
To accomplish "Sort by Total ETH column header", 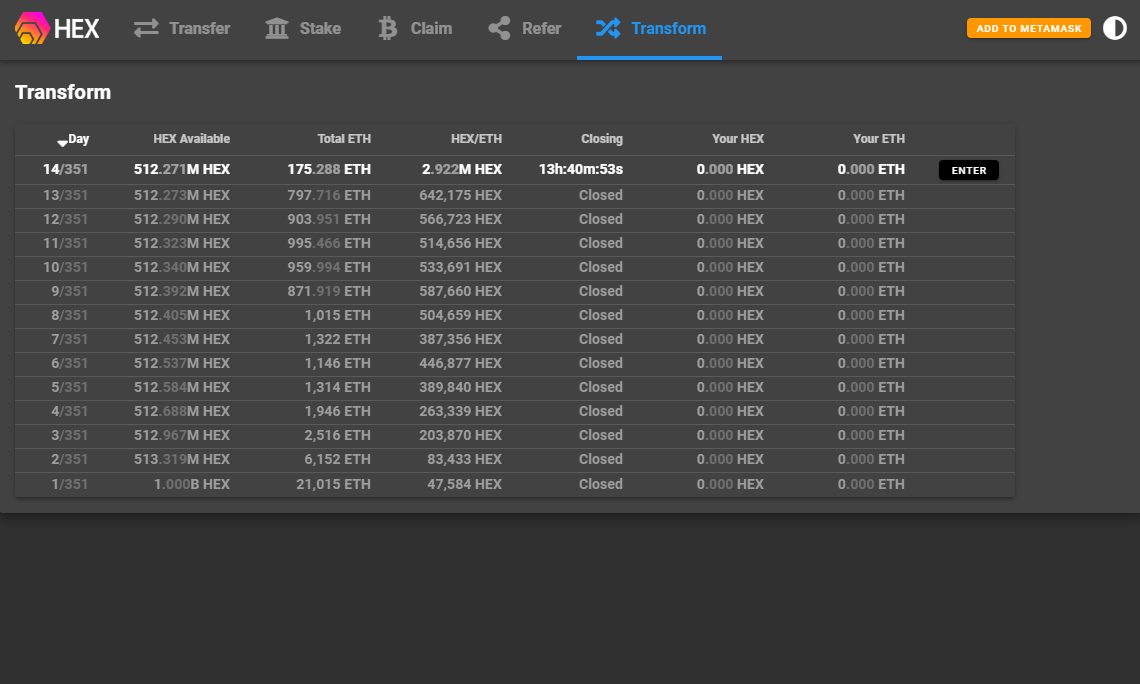I will (344, 139).
